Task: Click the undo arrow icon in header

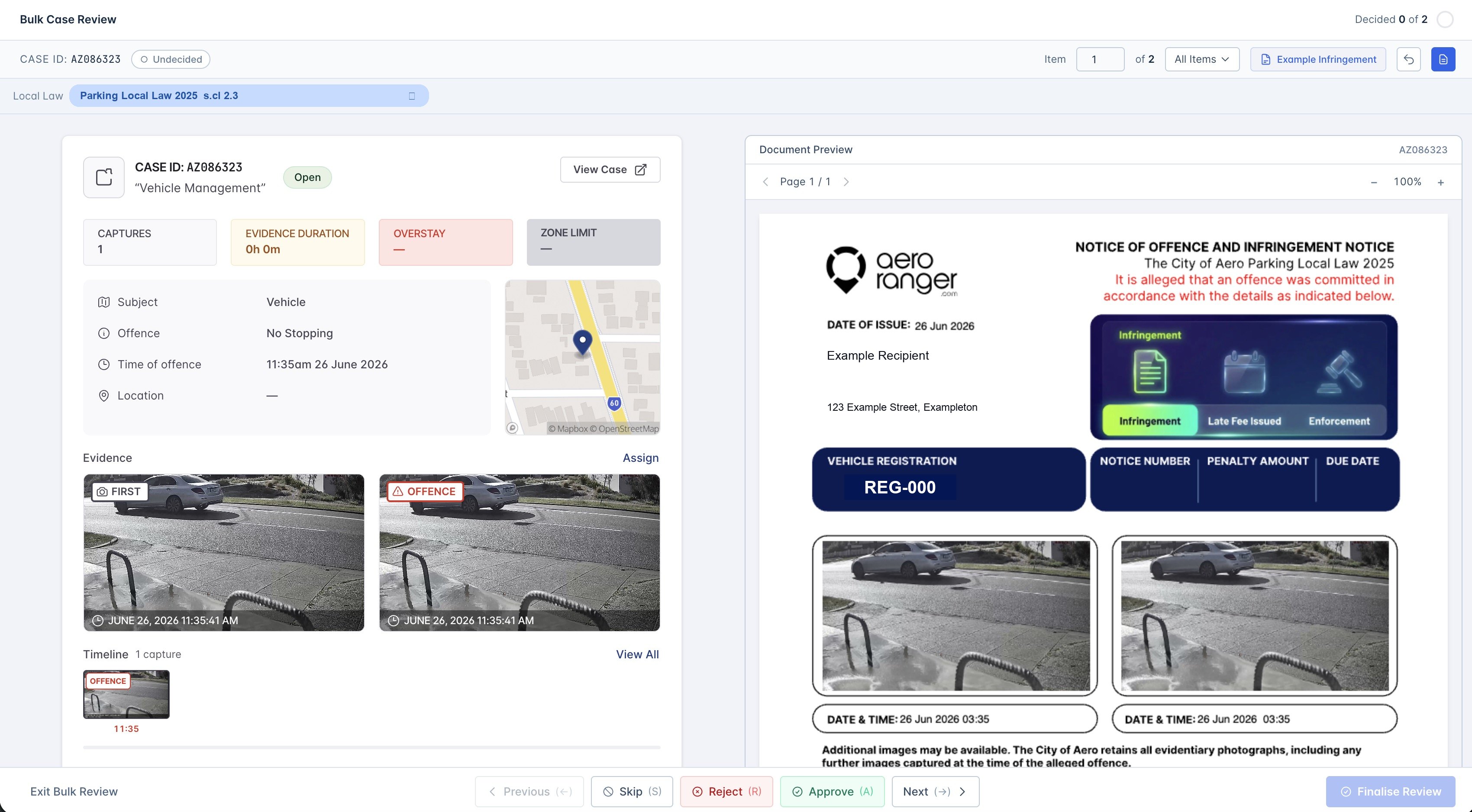Action: pos(1408,59)
